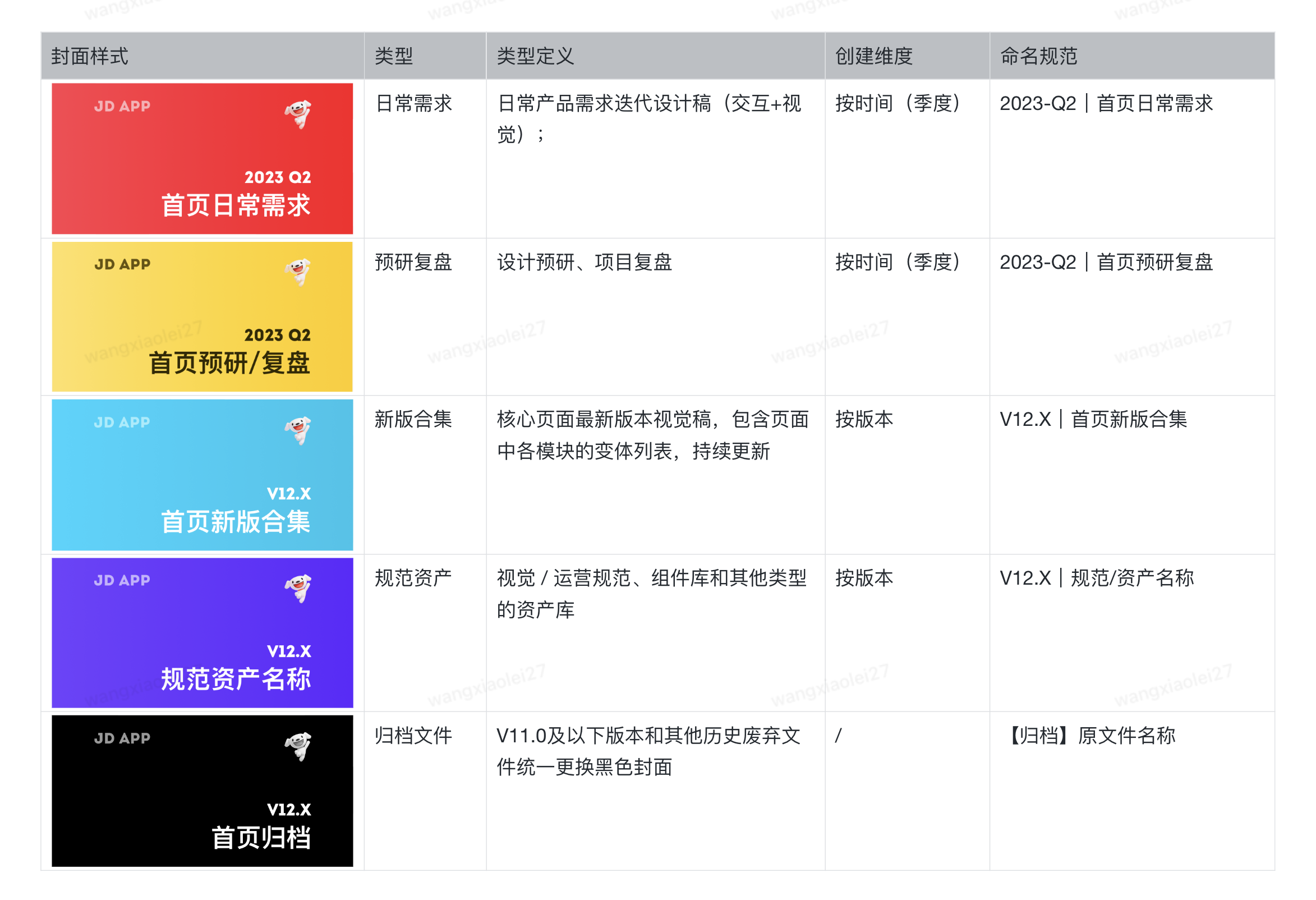Click the JD mascot on purple cover
The height and width of the screenshot is (900, 1316).
[x=298, y=588]
